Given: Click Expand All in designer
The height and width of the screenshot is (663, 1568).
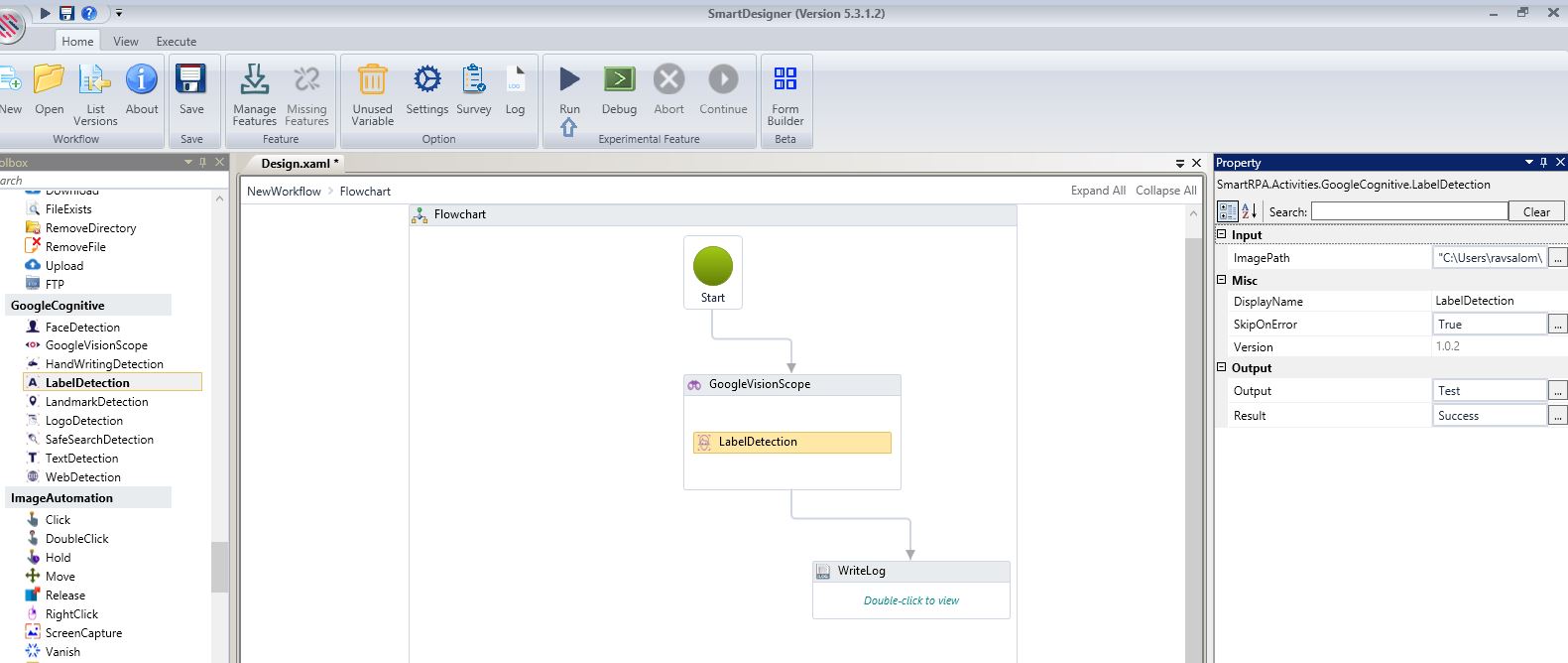Looking at the screenshot, I should point(1097,191).
